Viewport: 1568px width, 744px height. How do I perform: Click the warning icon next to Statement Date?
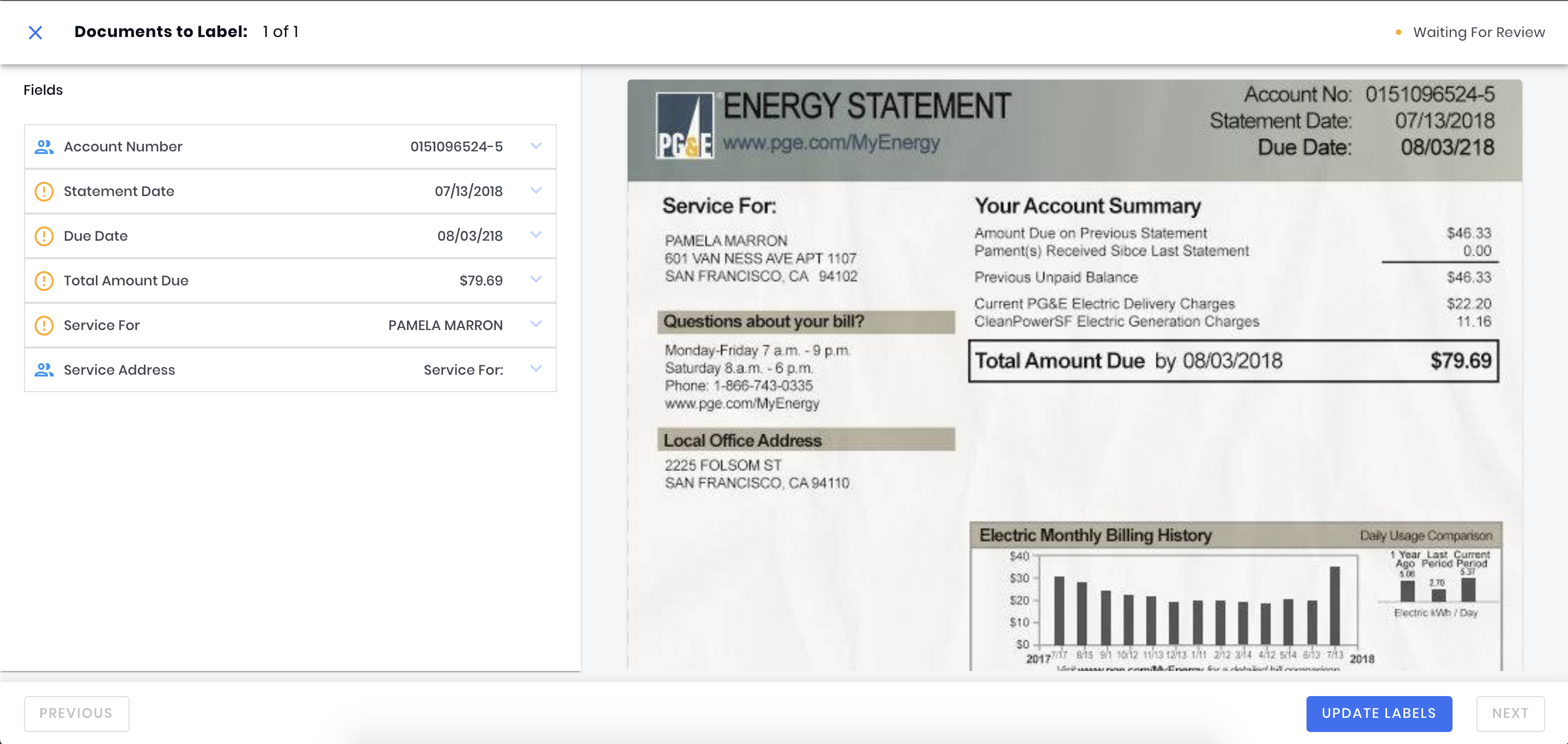[44, 191]
